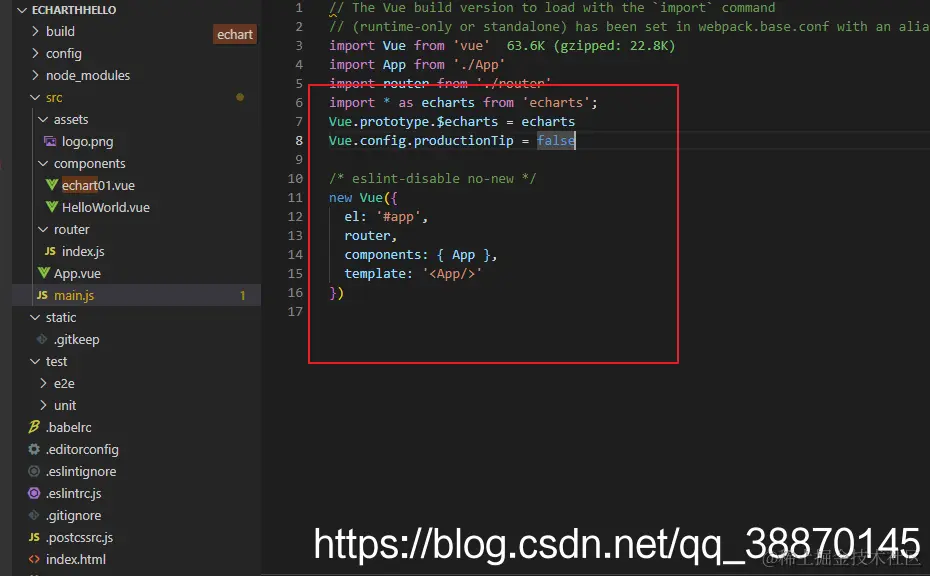Screen dimensions: 930x576
Task: Click the 'eslint-disable no-new' comment
Action: click(432, 179)
